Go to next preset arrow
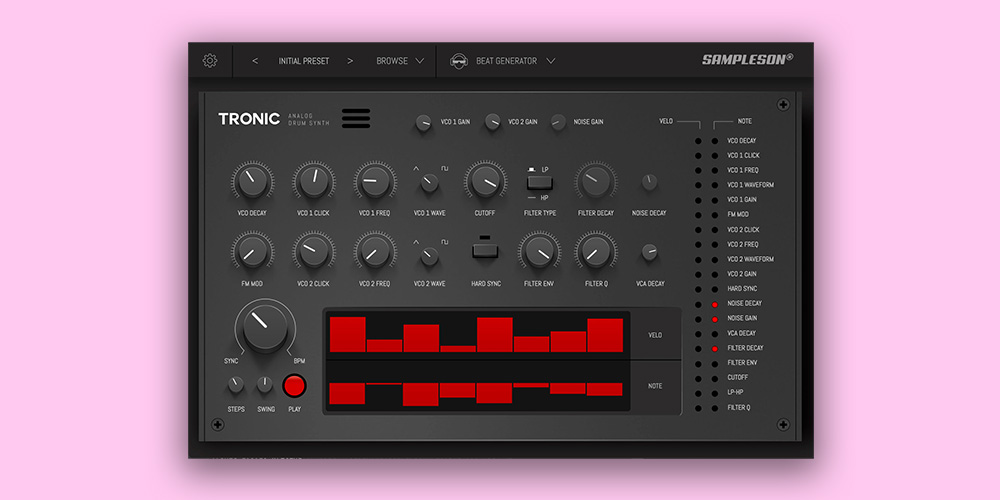 coord(349,61)
